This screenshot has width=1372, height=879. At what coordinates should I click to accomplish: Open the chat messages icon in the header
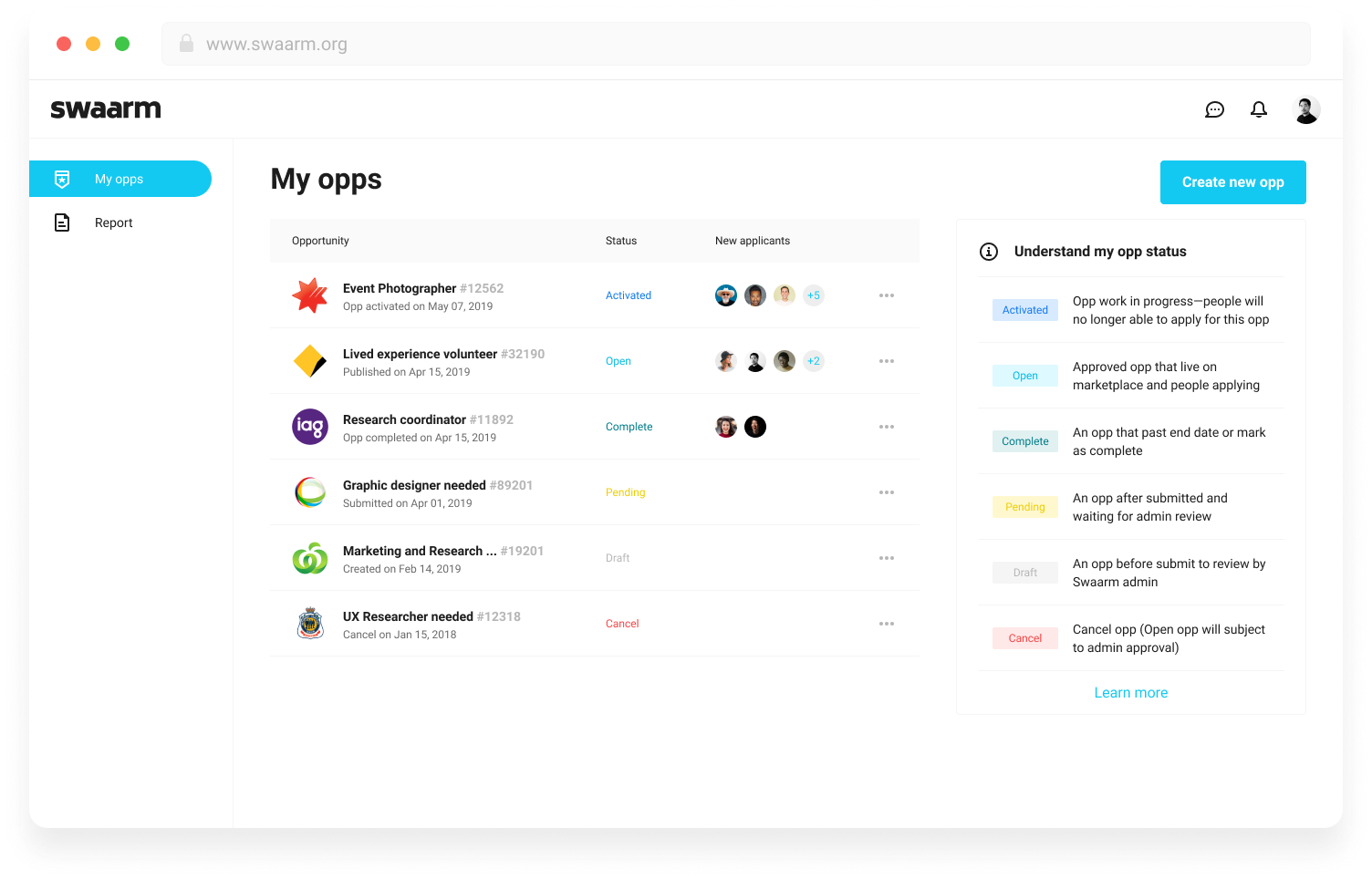[x=1214, y=109]
